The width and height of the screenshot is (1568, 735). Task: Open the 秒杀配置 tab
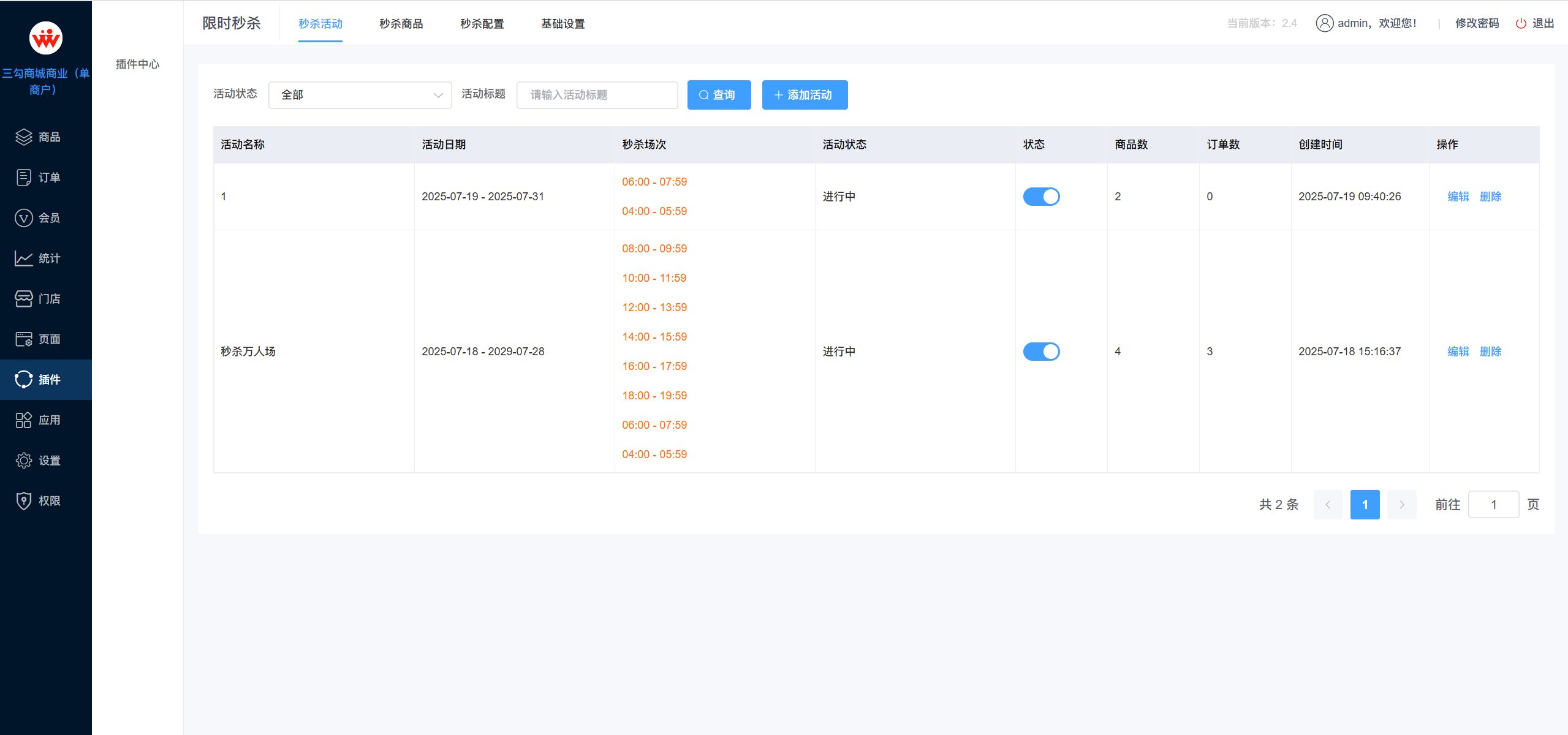click(x=482, y=24)
